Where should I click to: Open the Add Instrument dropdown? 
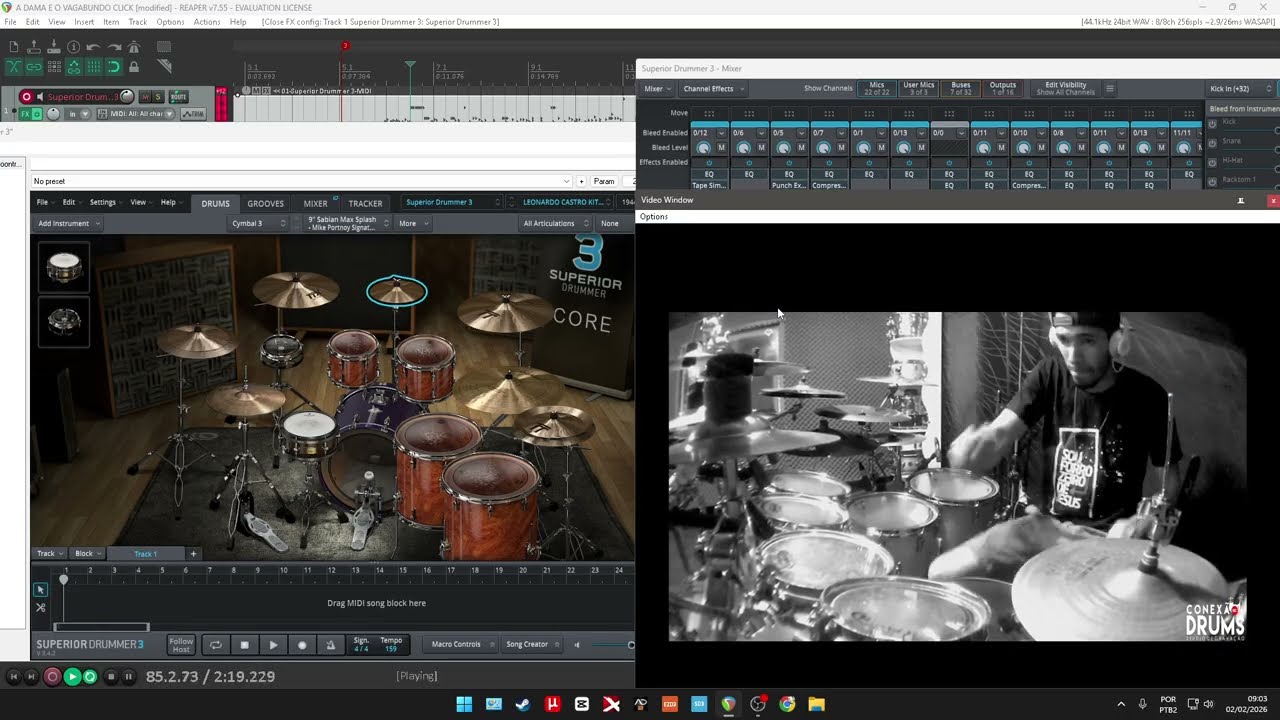pos(68,223)
